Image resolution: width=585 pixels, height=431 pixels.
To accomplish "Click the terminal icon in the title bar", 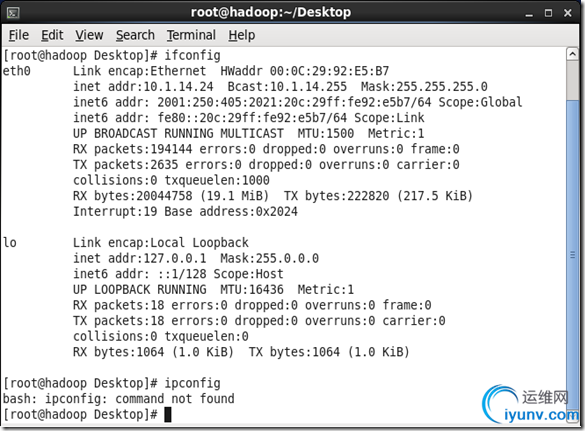I will (13, 13).
